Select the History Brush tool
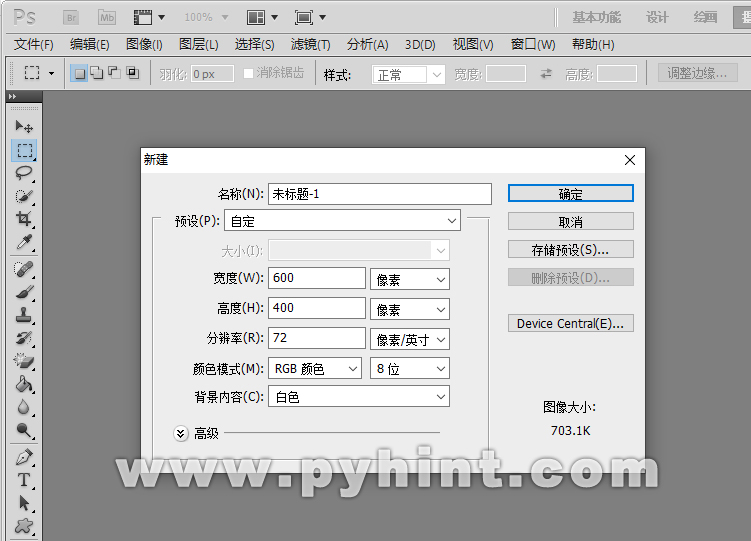 pos(24,338)
